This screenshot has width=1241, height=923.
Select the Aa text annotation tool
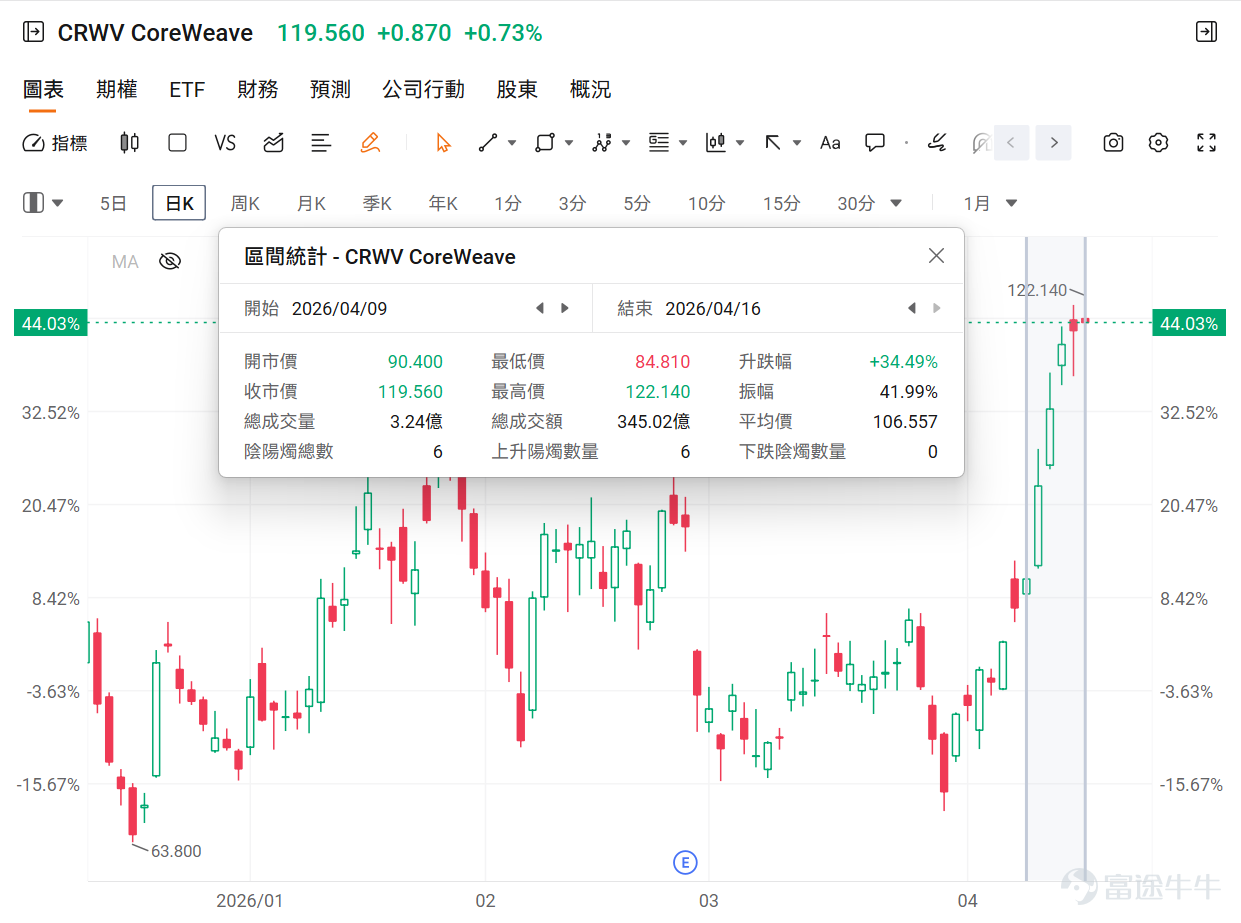(x=830, y=143)
